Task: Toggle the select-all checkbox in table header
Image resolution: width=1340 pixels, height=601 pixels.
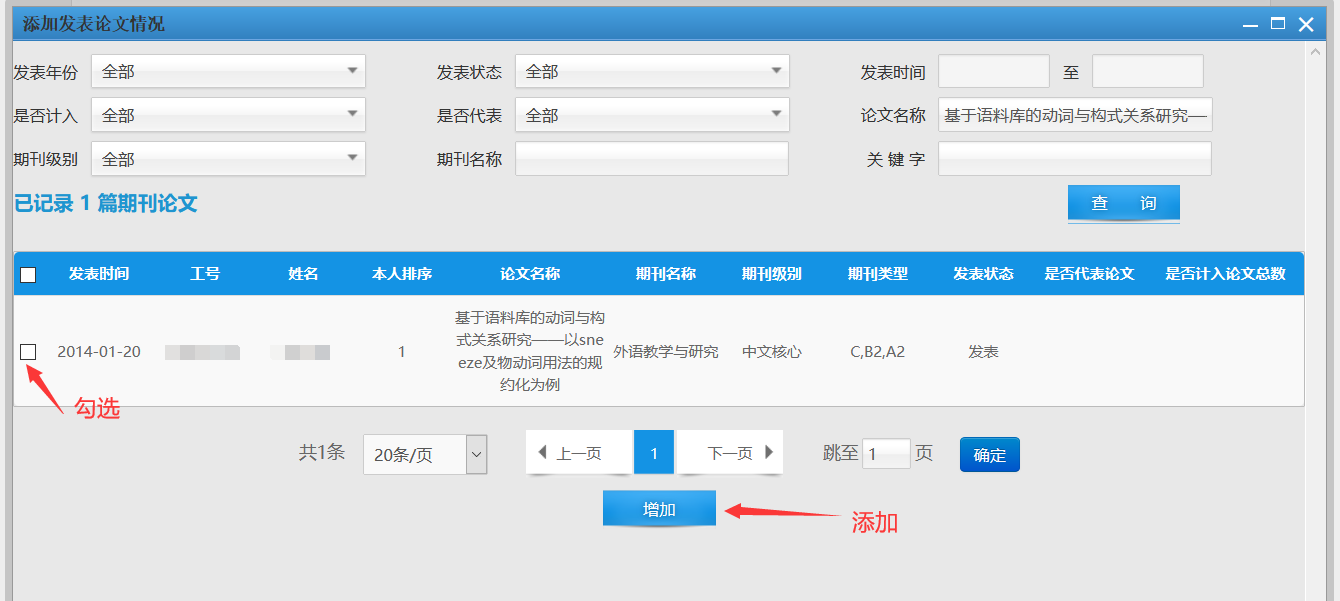Action: (28, 275)
